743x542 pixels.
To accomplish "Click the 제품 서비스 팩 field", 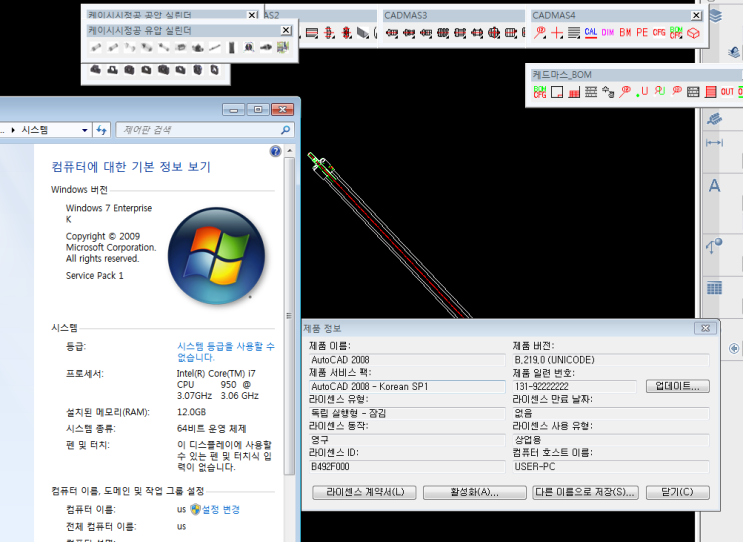I will [408, 387].
